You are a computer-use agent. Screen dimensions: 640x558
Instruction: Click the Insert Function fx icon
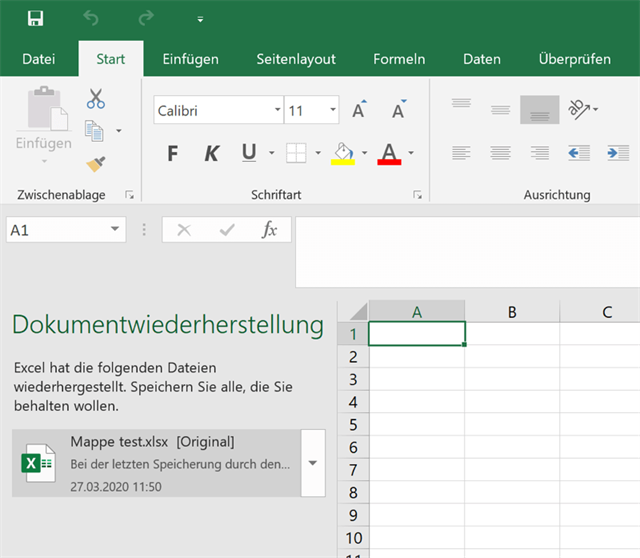pos(269,230)
